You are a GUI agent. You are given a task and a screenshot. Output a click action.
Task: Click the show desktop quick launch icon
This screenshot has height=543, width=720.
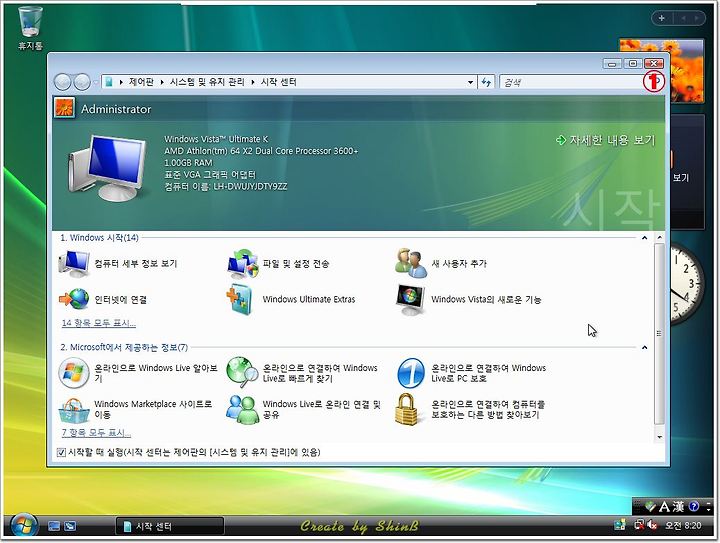click(x=54, y=526)
